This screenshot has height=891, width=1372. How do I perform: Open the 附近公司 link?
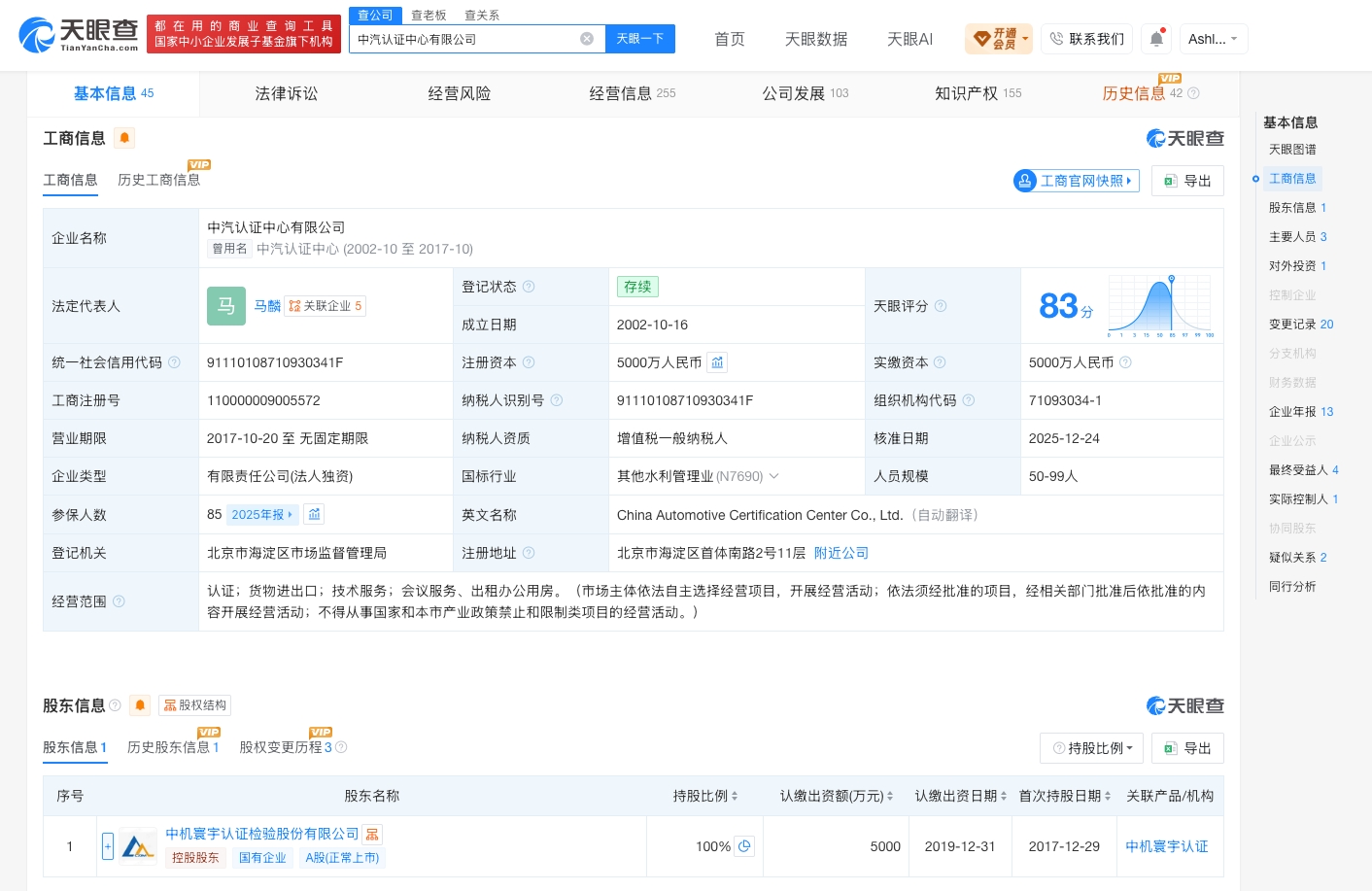point(841,553)
